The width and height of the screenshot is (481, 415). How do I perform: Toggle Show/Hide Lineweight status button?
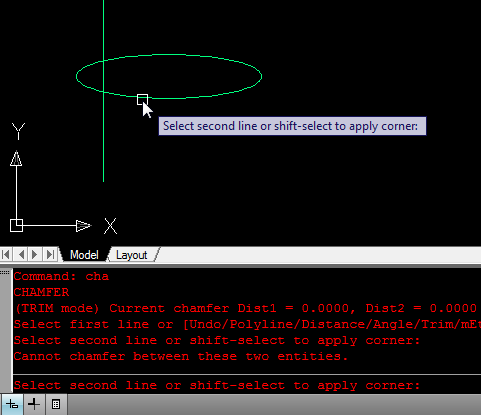(x=34, y=404)
